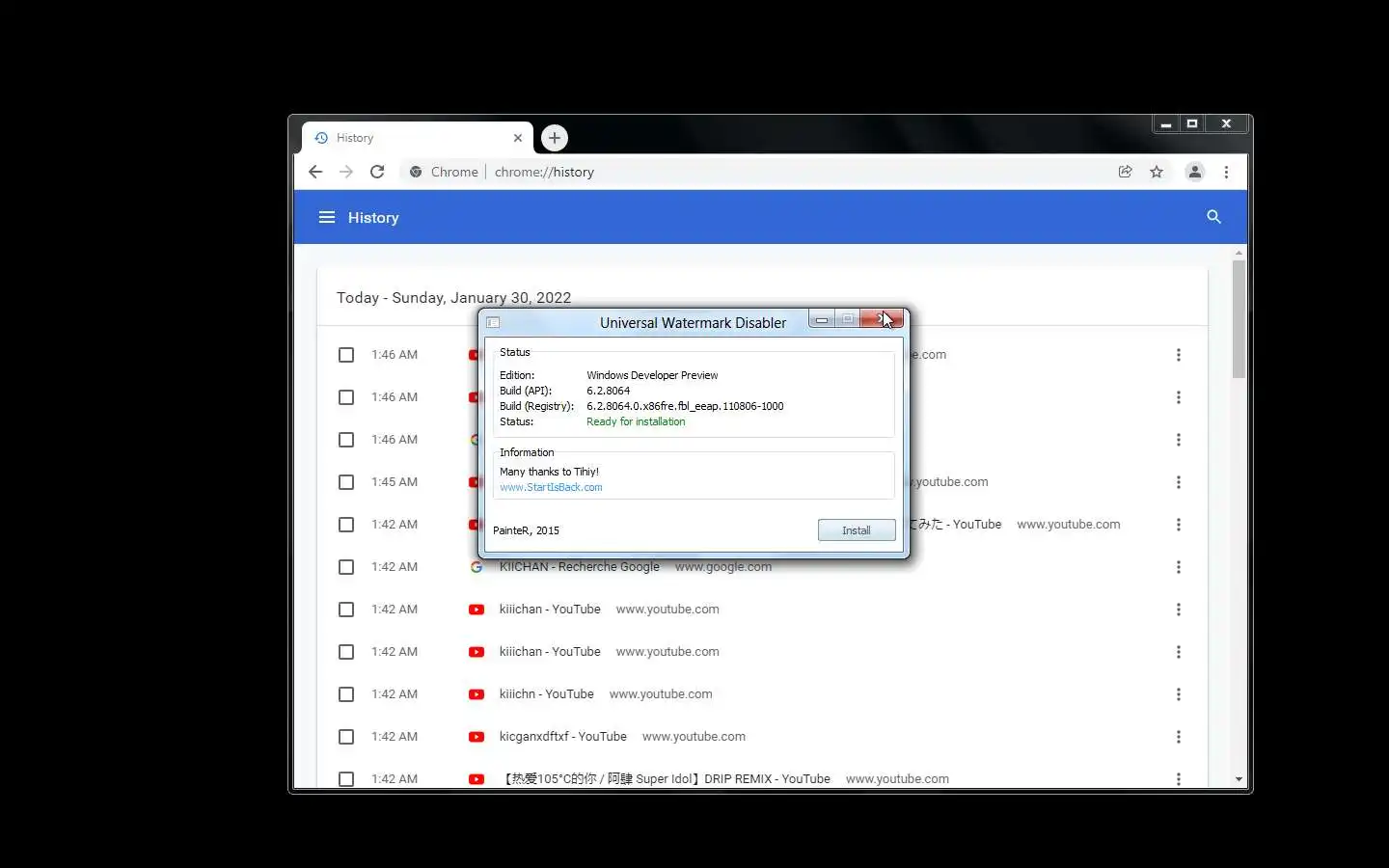This screenshot has width=1389, height=868.
Task: Check the first 1:46 AM entry checkbox
Action: tap(346, 355)
